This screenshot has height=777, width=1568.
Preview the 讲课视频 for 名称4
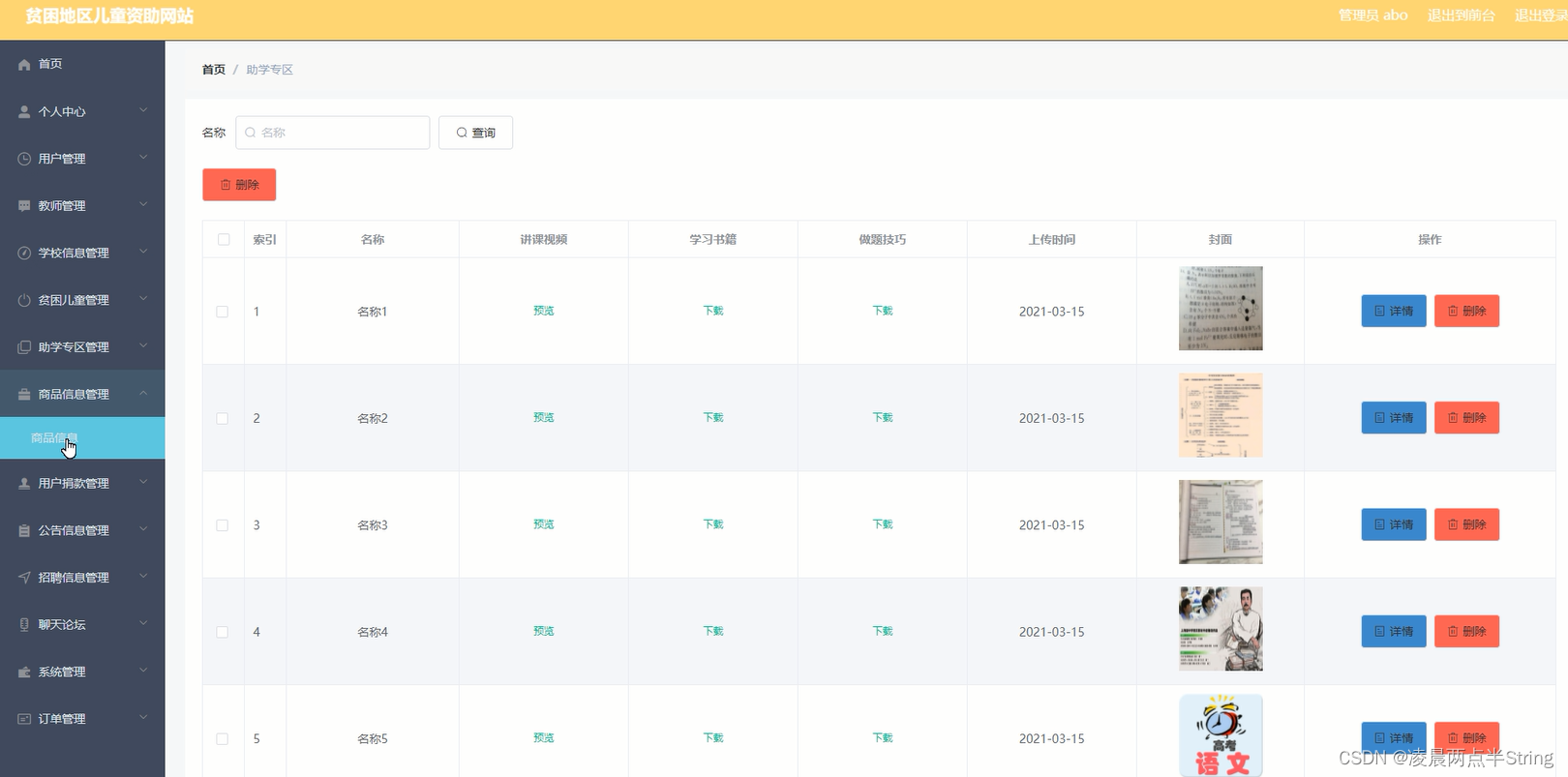pos(544,631)
